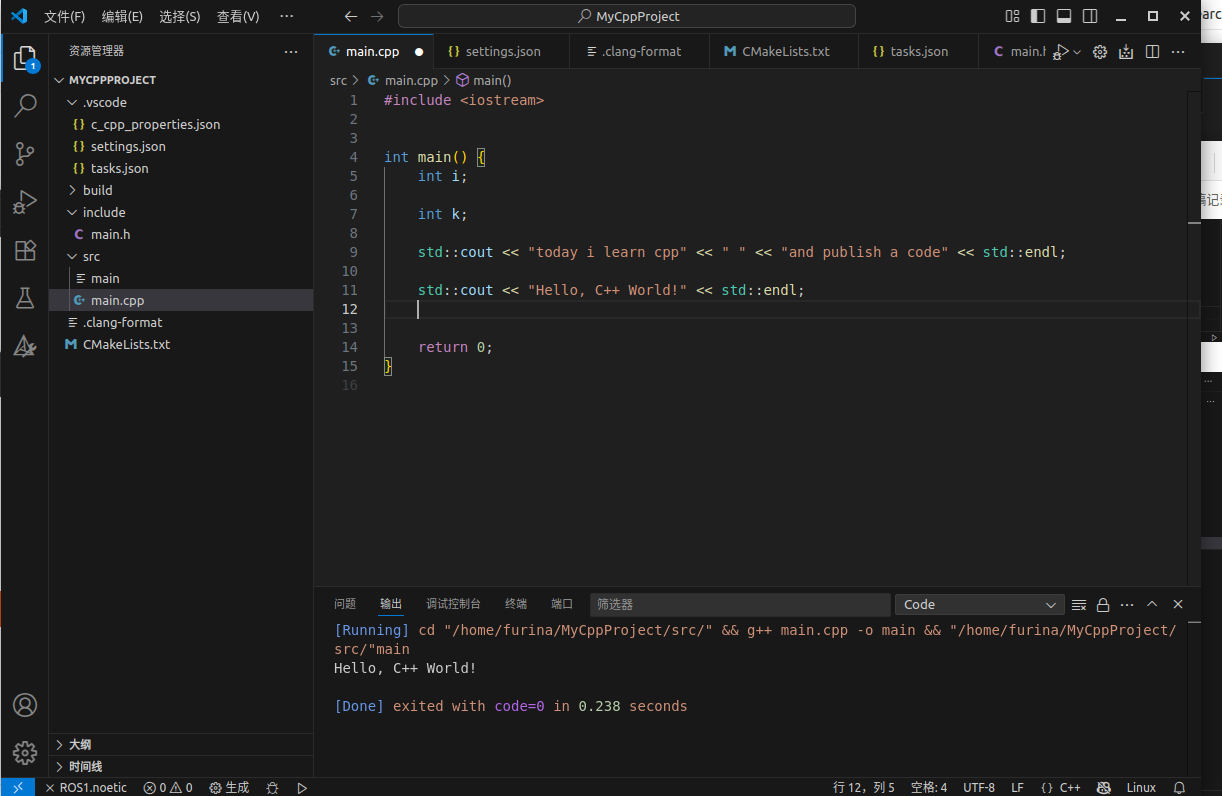Click the 筛选器 filter input field
The height and width of the screenshot is (796, 1222).
[739, 605]
